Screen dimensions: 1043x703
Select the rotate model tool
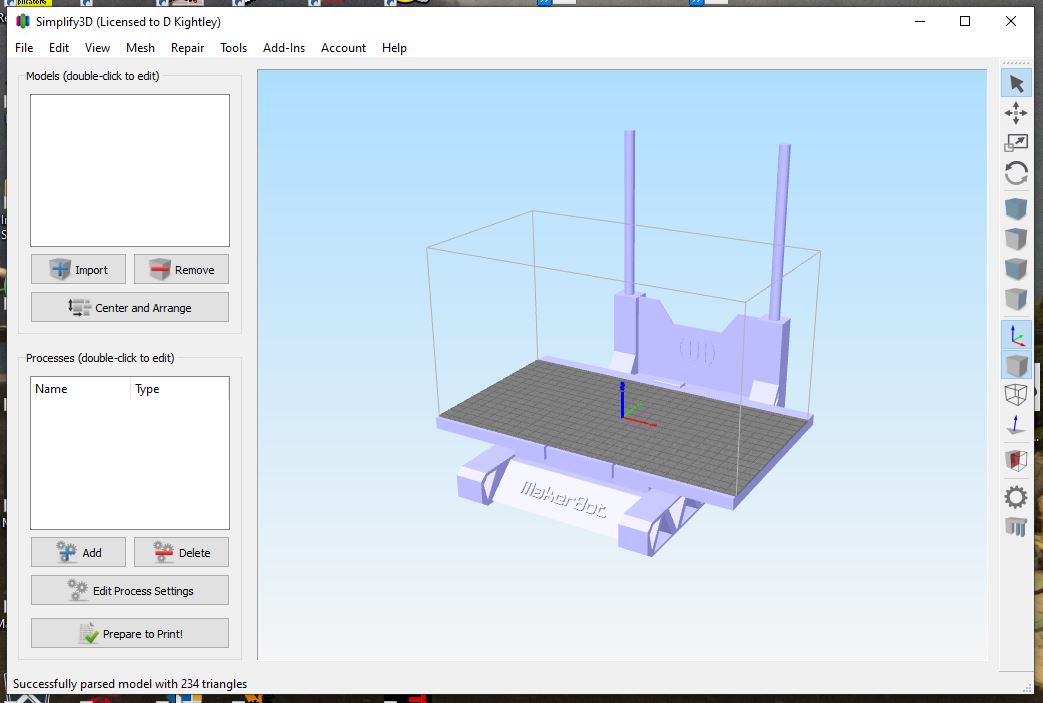tap(1016, 174)
